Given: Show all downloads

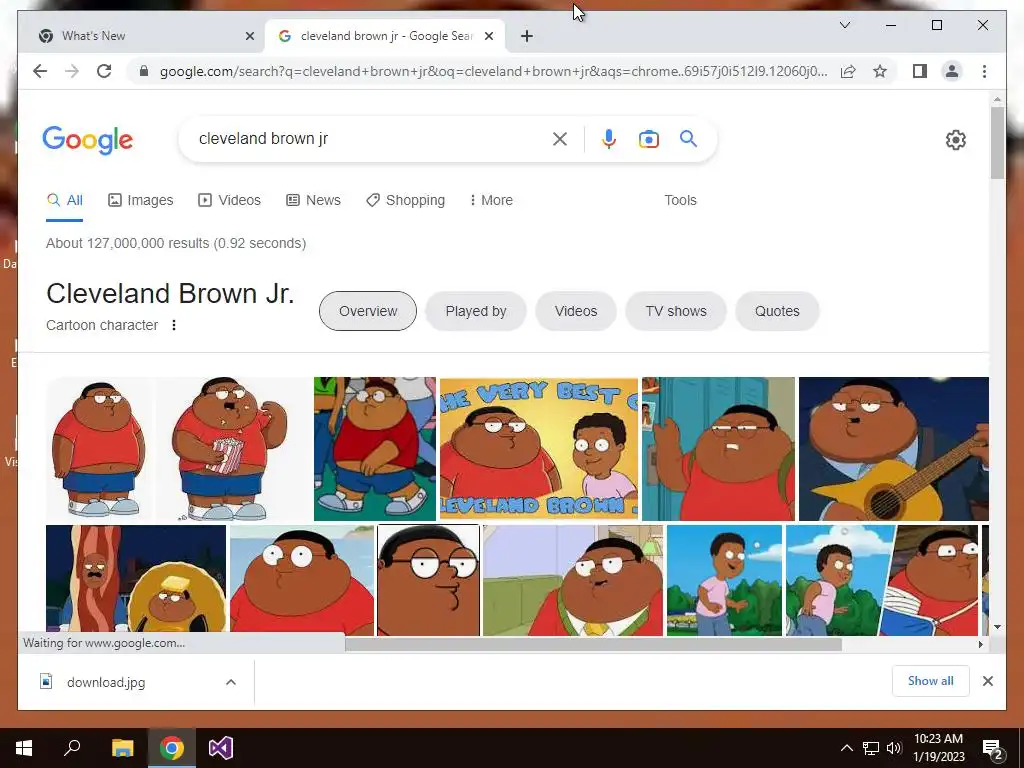Looking at the screenshot, I should pyautogui.click(x=930, y=681).
